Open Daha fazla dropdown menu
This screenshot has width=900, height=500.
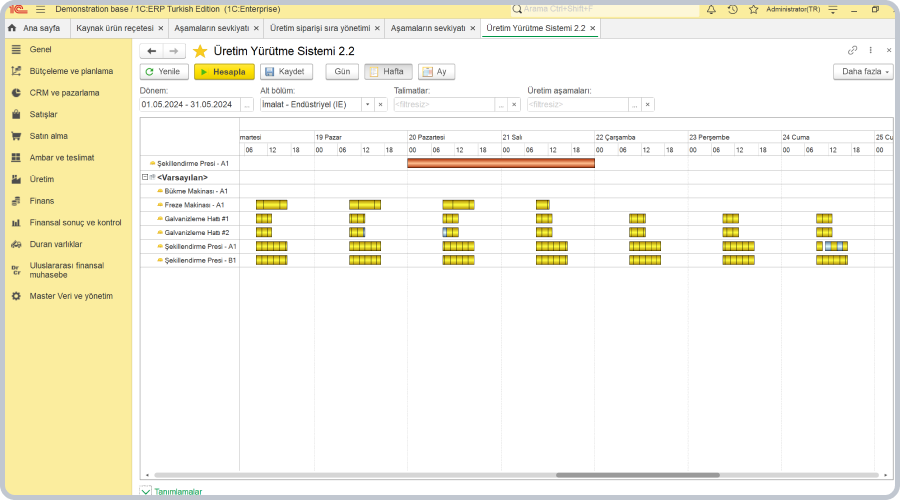tap(863, 72)
